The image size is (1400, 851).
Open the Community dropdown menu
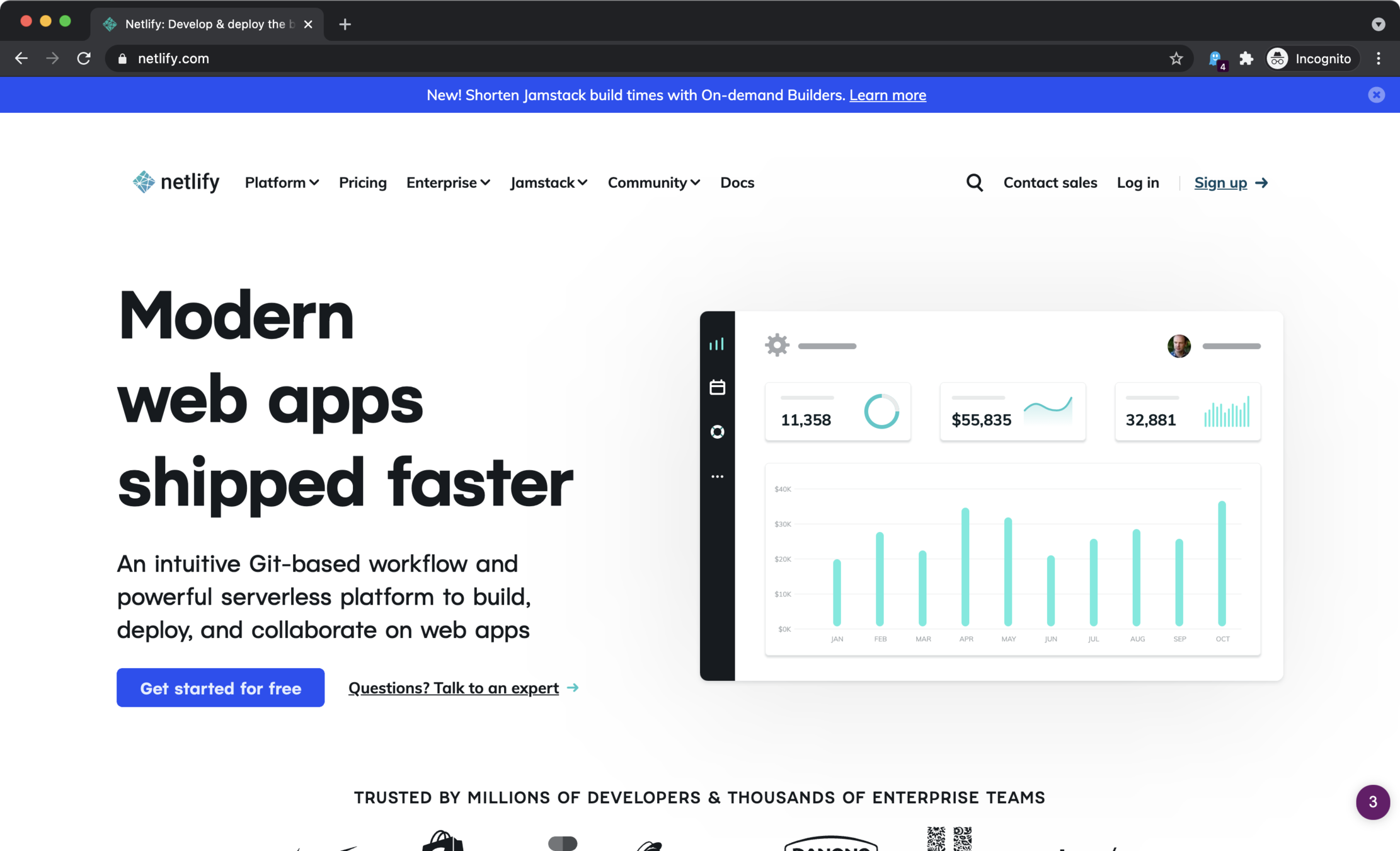point(653,183)
